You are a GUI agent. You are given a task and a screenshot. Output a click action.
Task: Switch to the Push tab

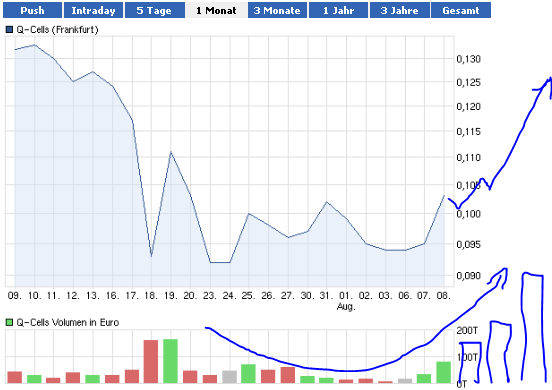[x=32, y=10]
